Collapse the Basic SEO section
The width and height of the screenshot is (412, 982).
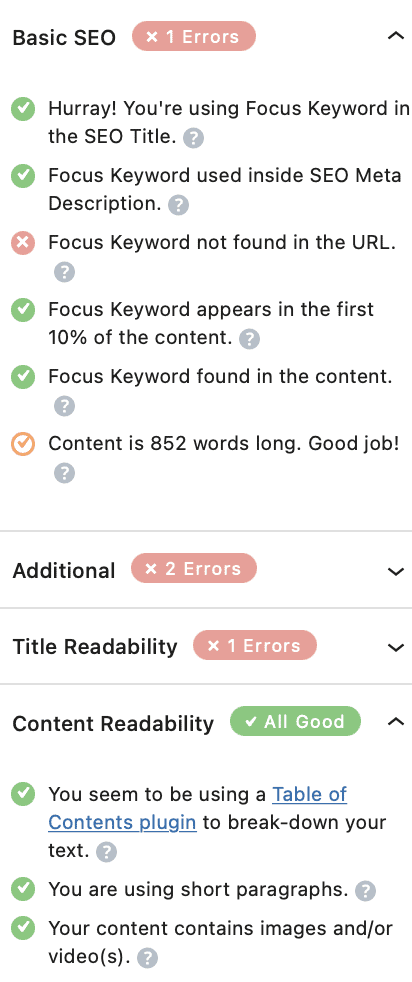click(396, 36)
